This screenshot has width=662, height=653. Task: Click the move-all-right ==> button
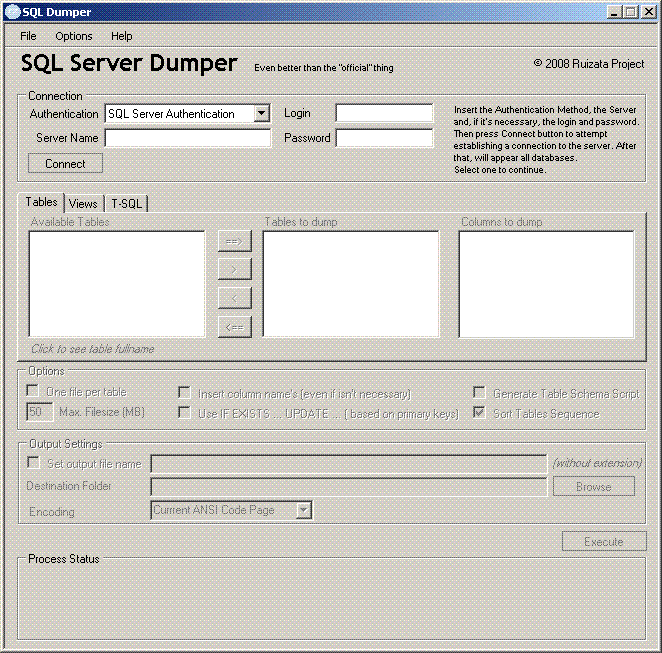coord(235,241)
